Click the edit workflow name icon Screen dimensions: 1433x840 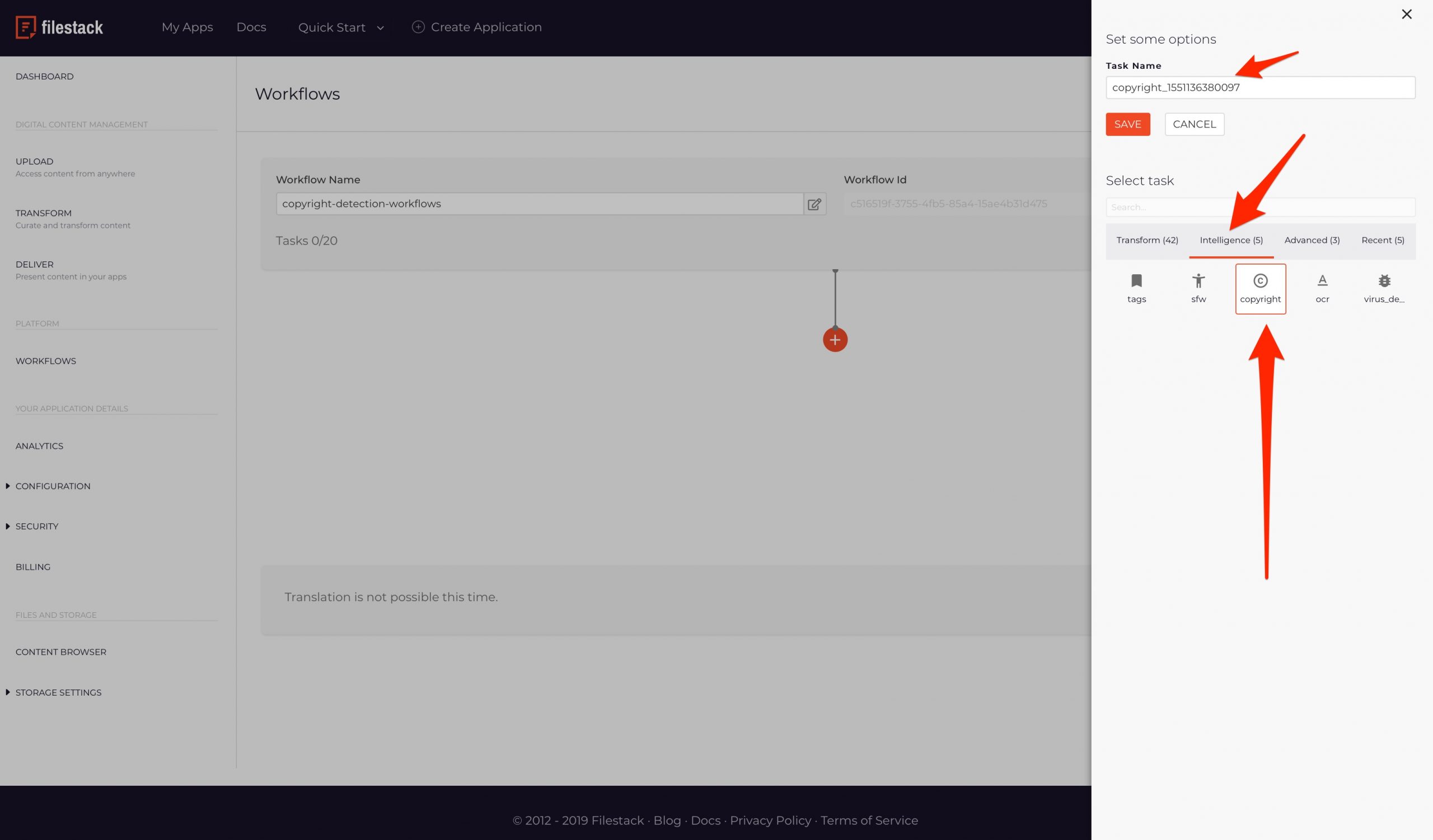814,204
